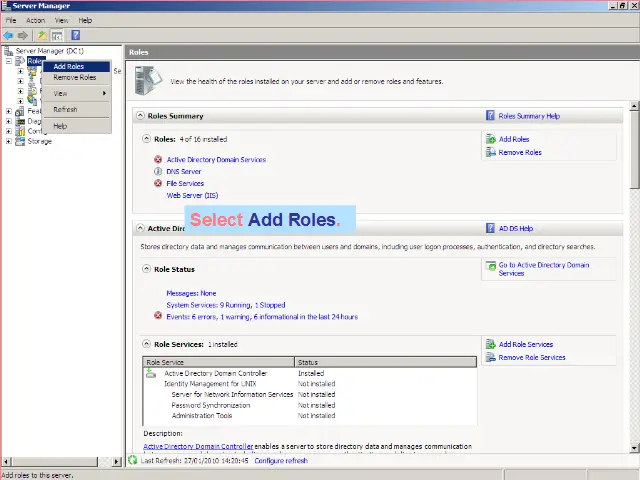Select Server for Network Information Services row

tap(310, 394)
